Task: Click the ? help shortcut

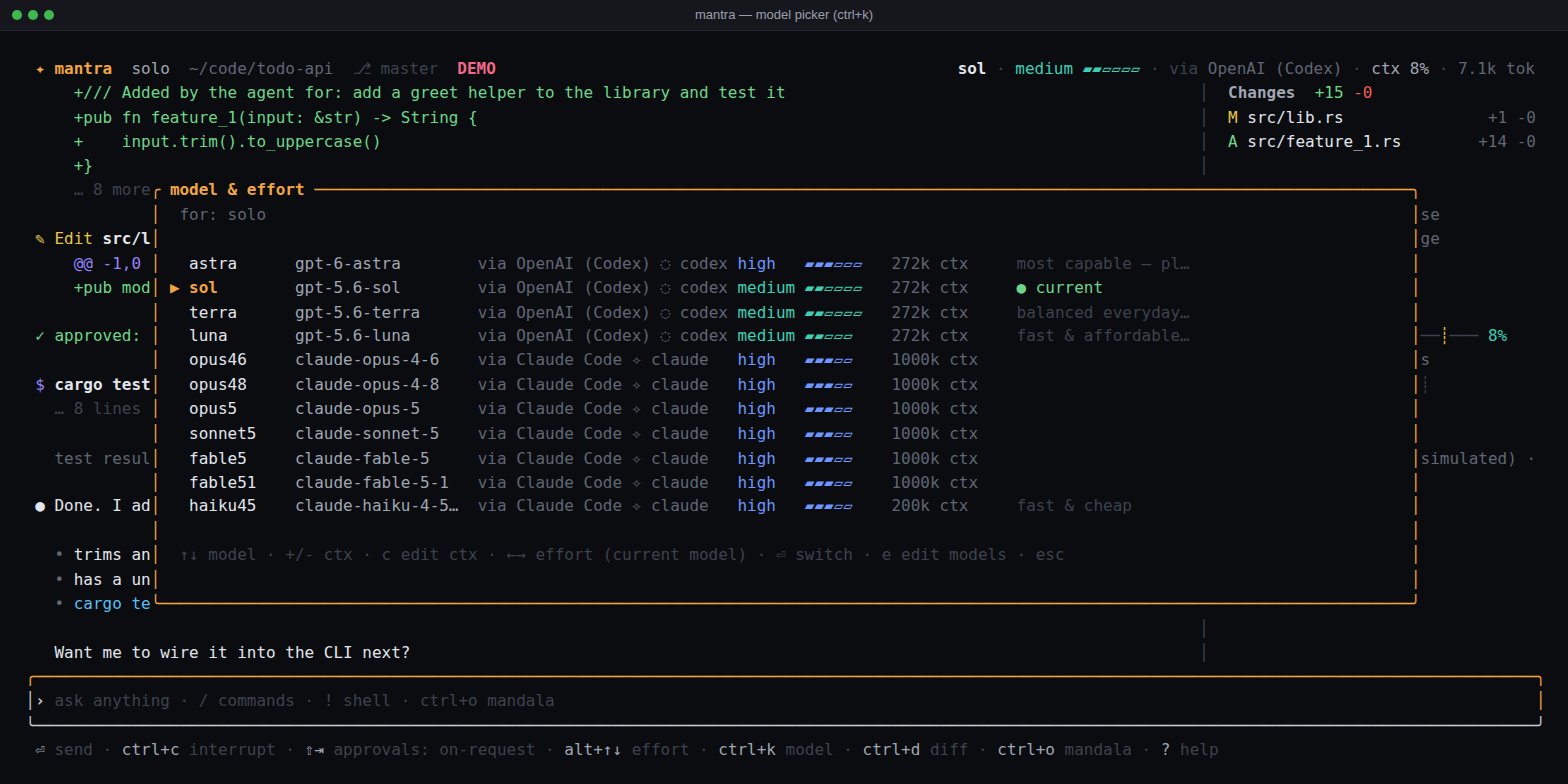Action: click(1190, 750)
